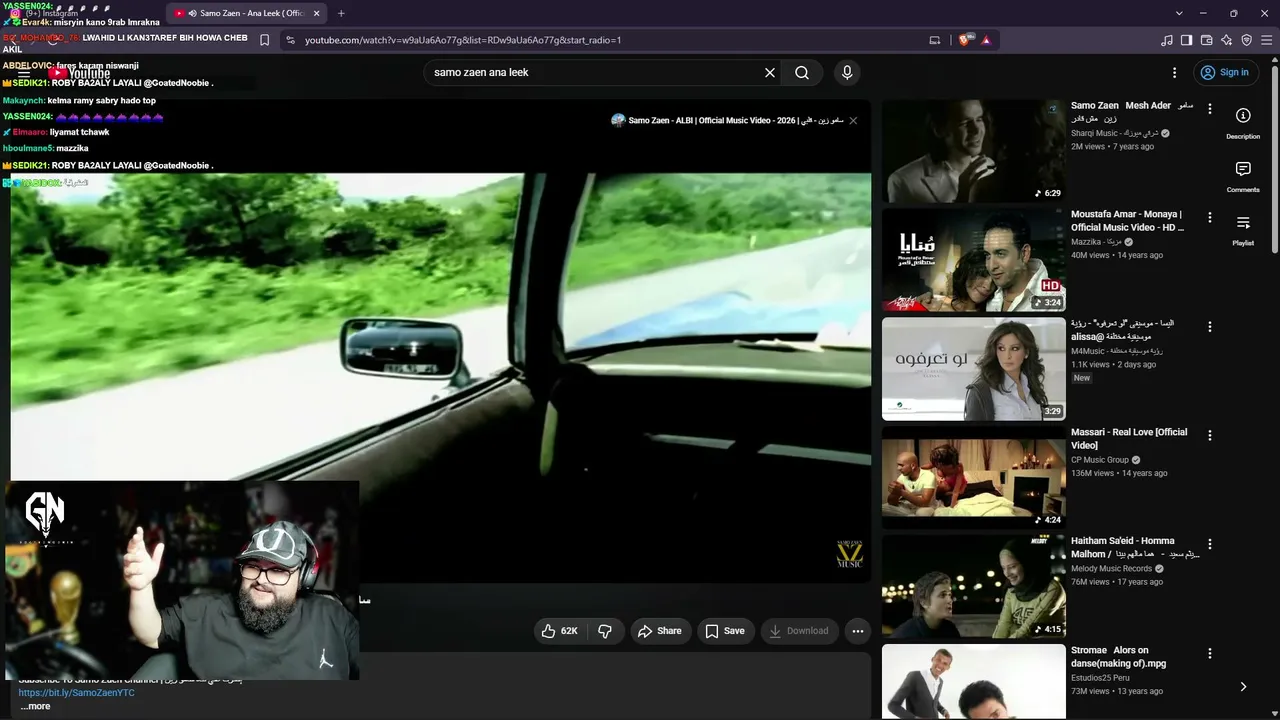Viewport: 1280px width, 720px height.
Task: Click the Sign in button
Action: pyautogui.click(x=1225, y=72)
